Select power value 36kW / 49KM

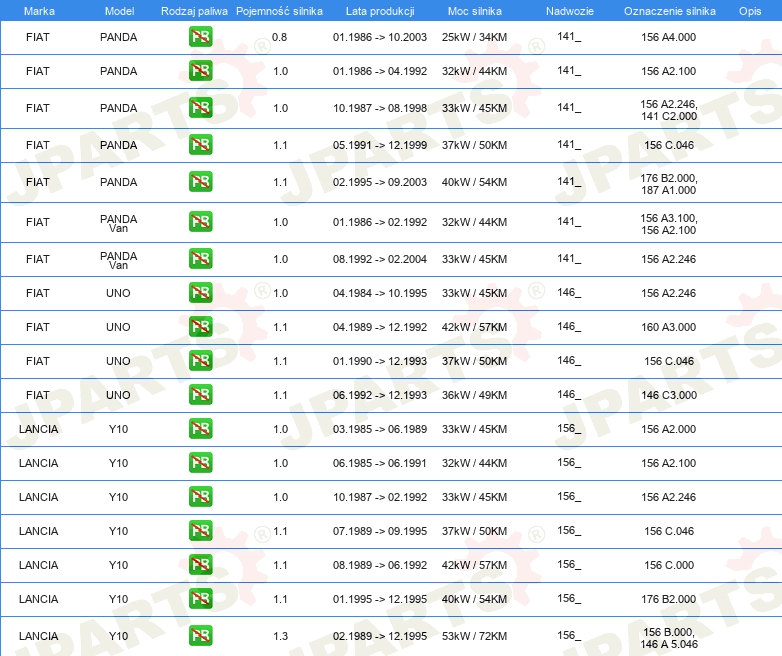point(474,395)
